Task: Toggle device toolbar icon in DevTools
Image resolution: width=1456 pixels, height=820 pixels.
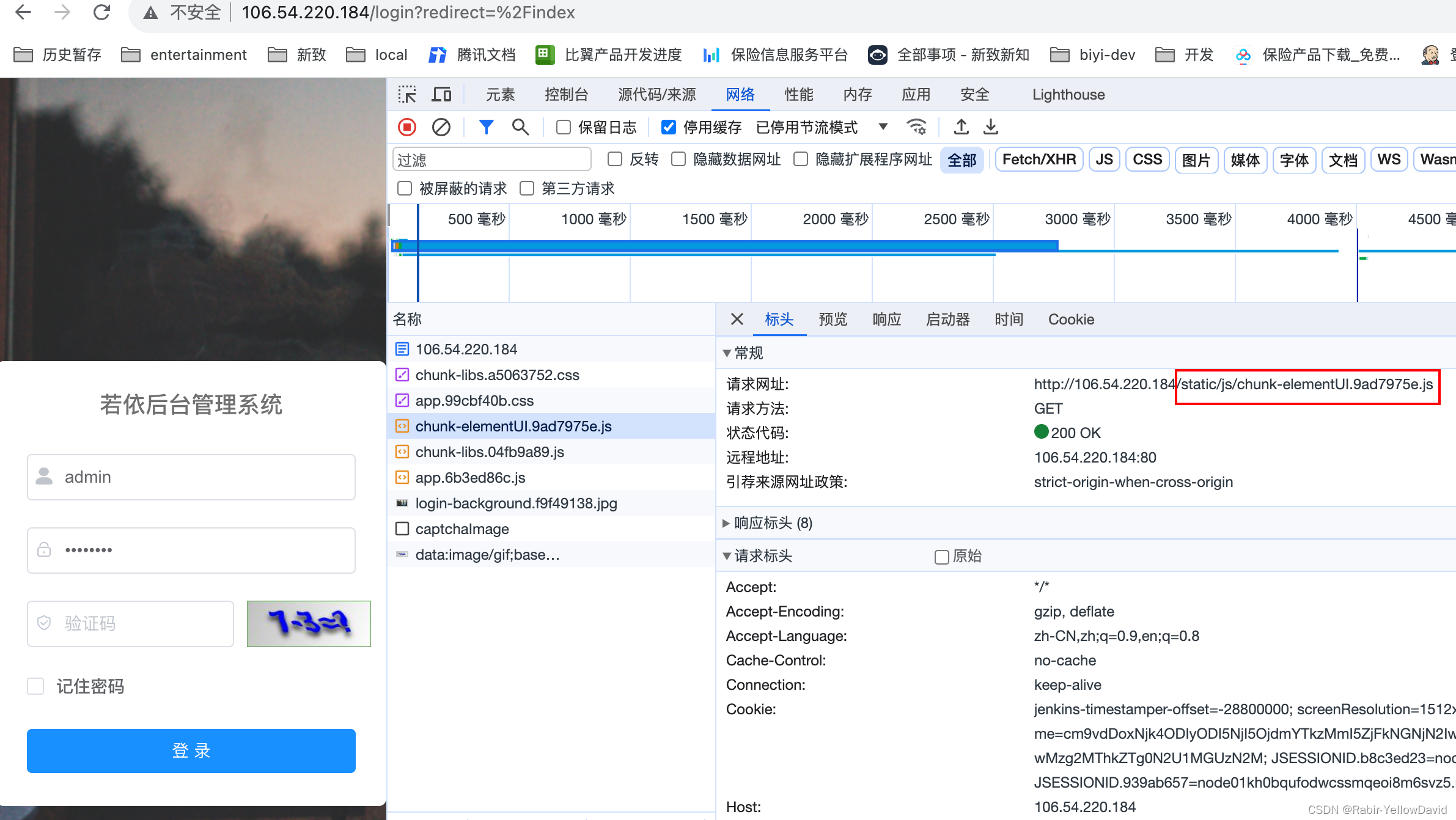Action: (441, 95)
